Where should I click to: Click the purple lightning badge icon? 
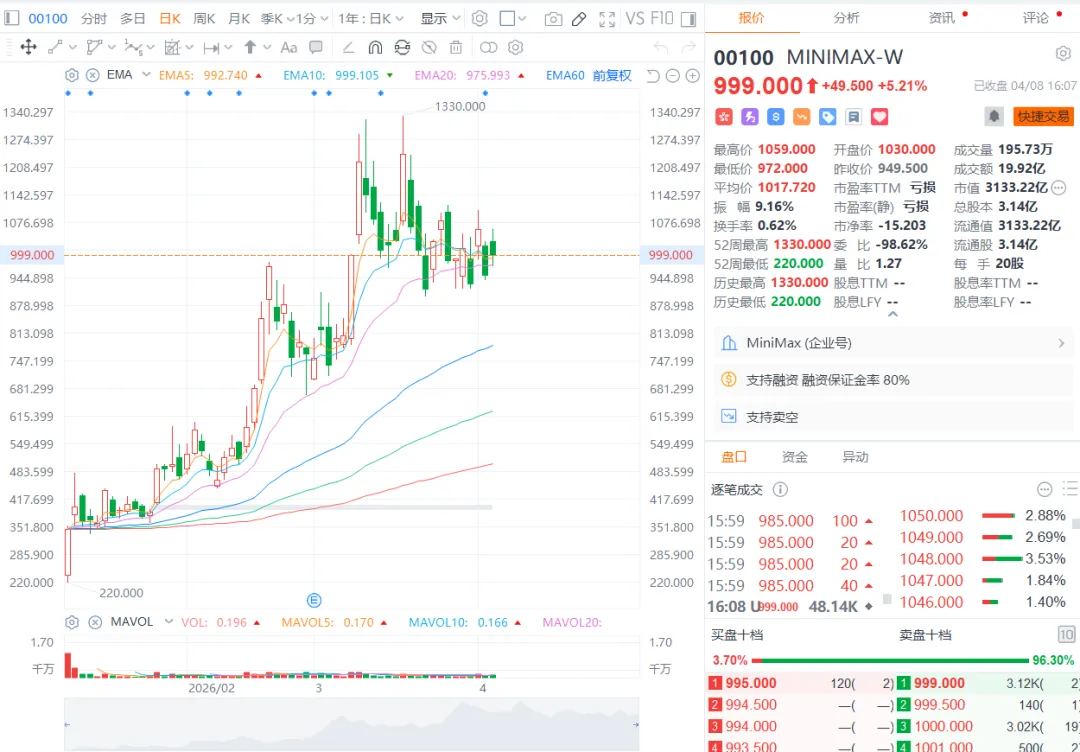click(x=749, y=117)
